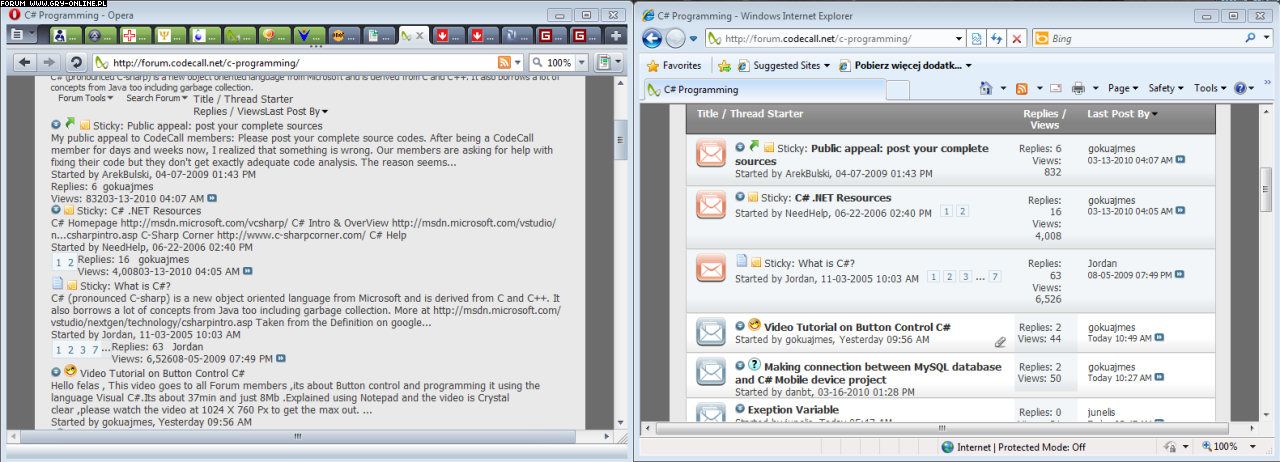Open 'Public appeal: post your complete sources' in IE

(x=861, y=154)
